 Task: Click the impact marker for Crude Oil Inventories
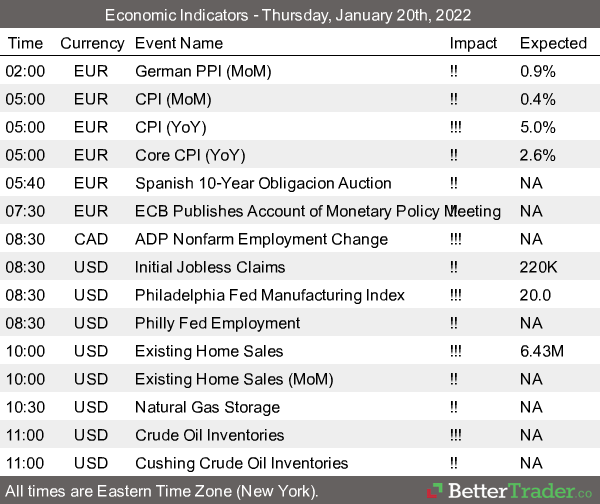pos(457,435)
